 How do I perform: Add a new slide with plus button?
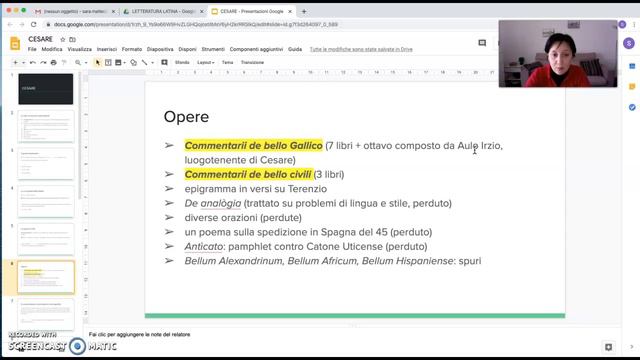click(16, 62)
